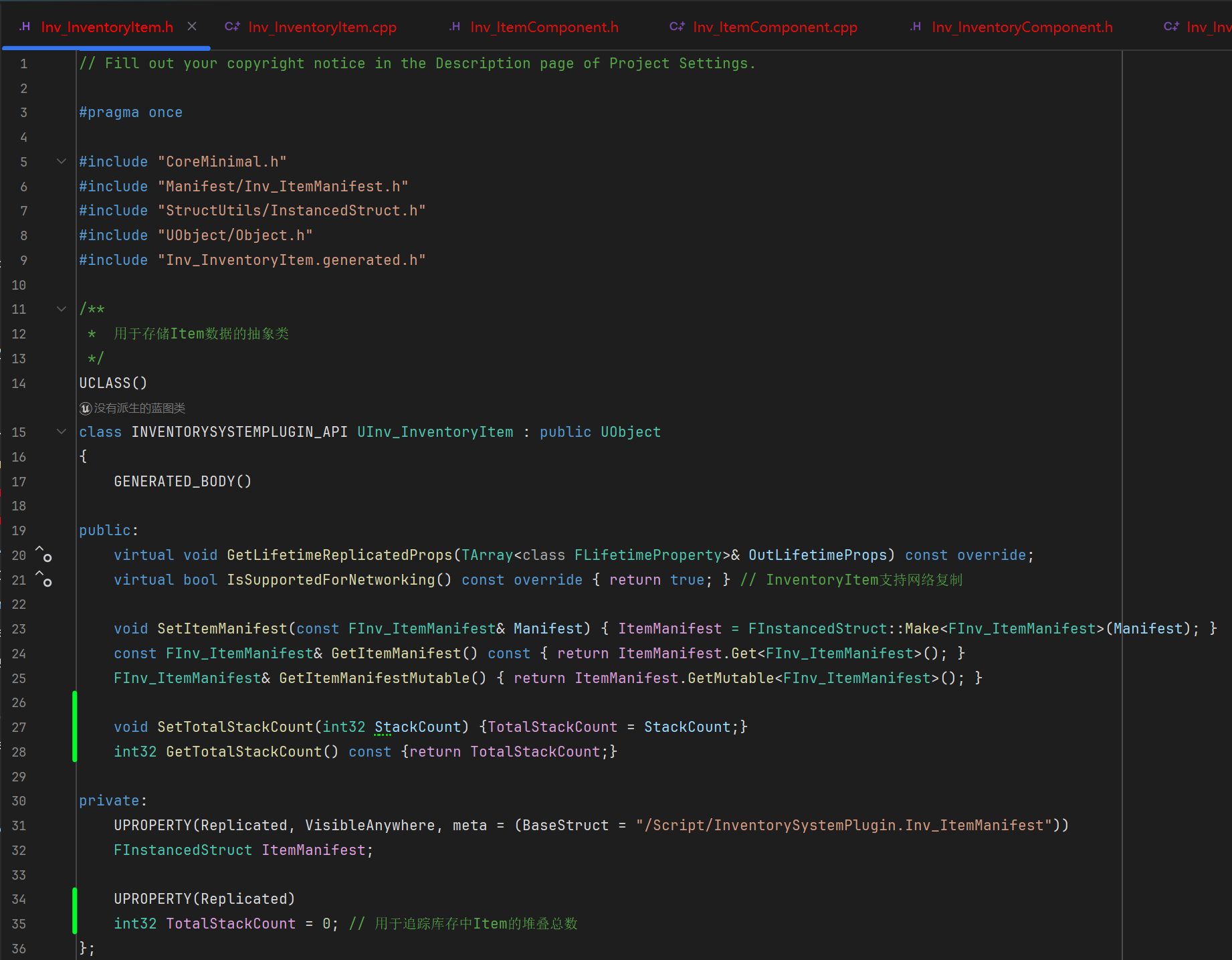Click the GetItemManifestMutable function name
1232x960 pixels.
375,678
